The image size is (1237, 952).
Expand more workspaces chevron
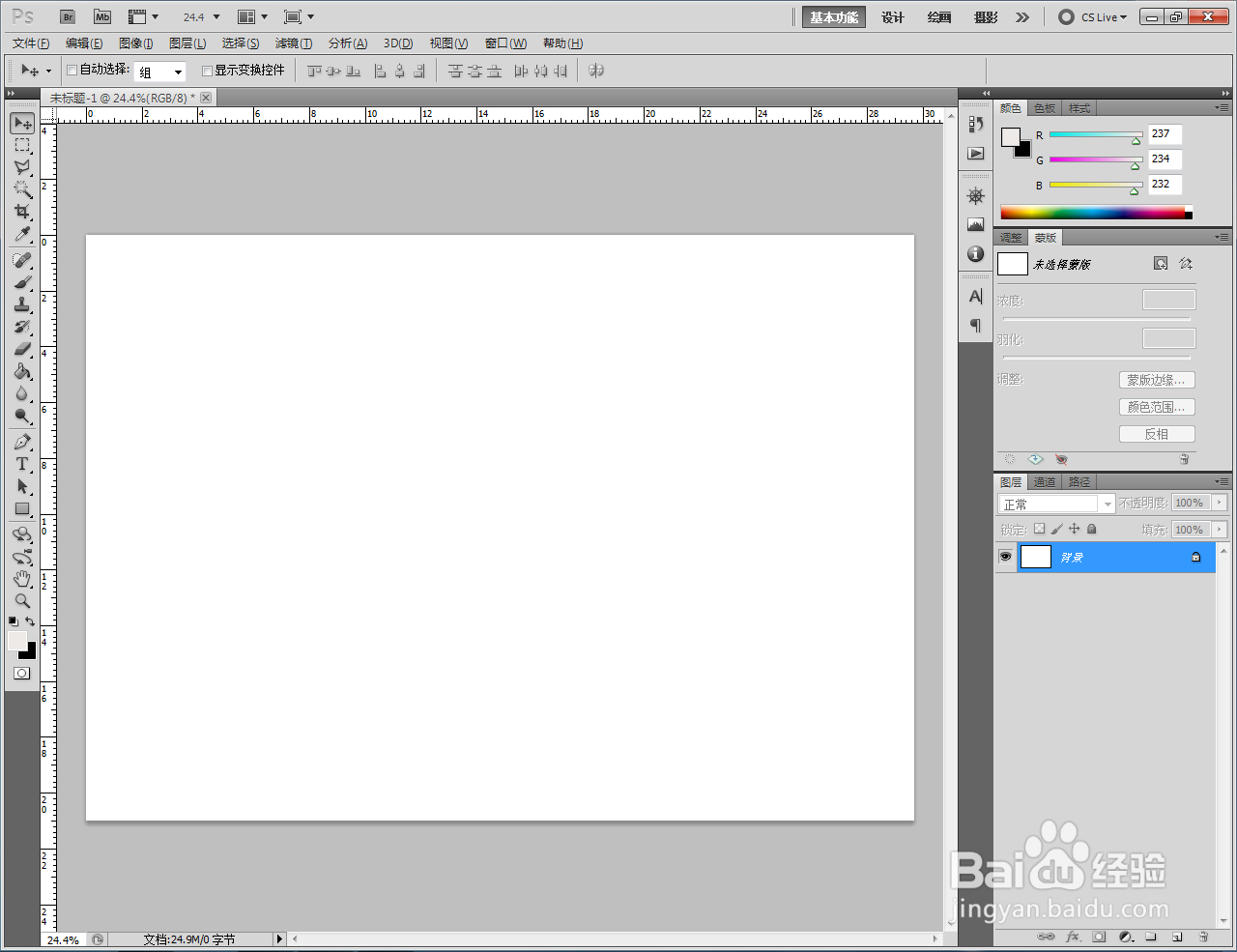[x=1022, y=17]
